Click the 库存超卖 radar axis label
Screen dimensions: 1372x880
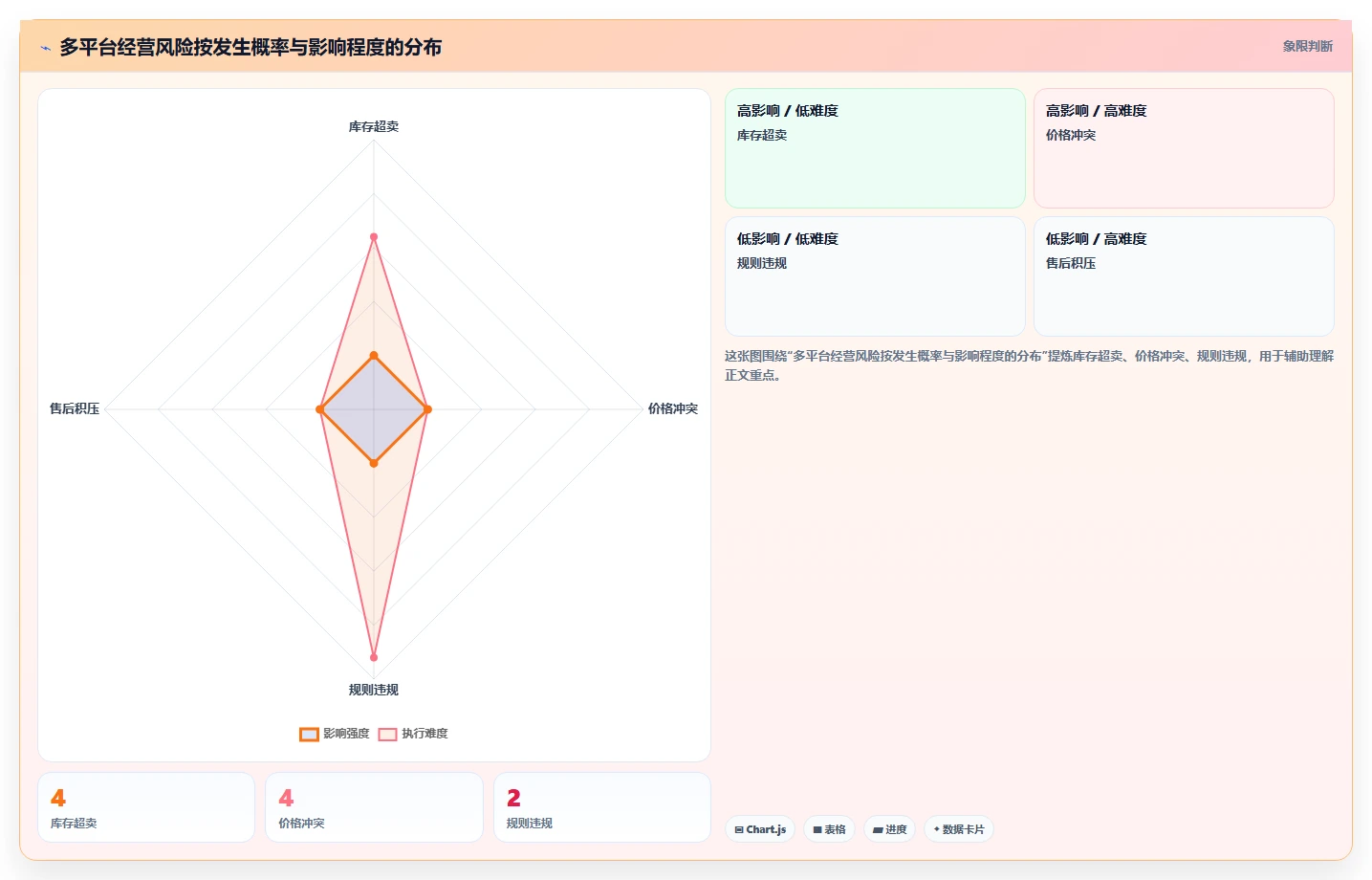(x=374, y=126)
